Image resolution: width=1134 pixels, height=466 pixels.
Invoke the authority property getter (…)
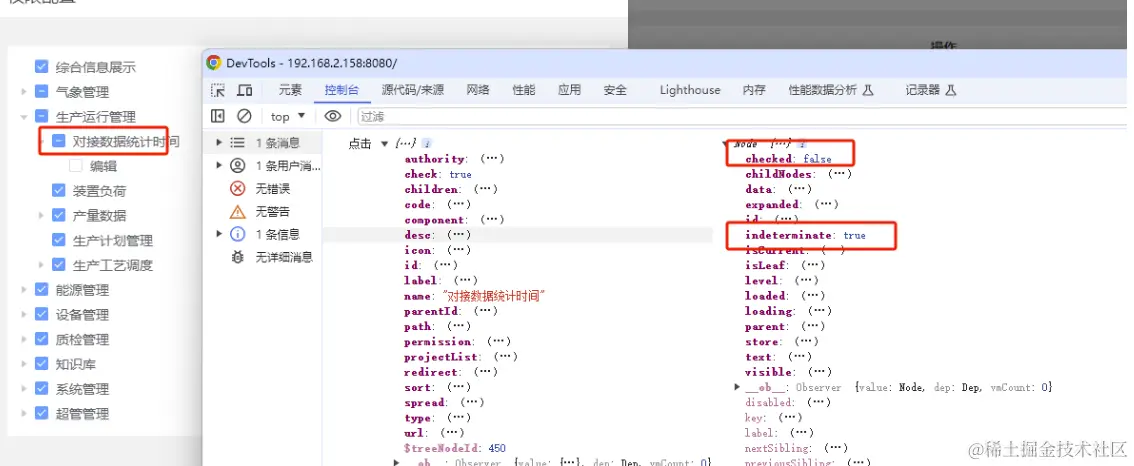491,158
